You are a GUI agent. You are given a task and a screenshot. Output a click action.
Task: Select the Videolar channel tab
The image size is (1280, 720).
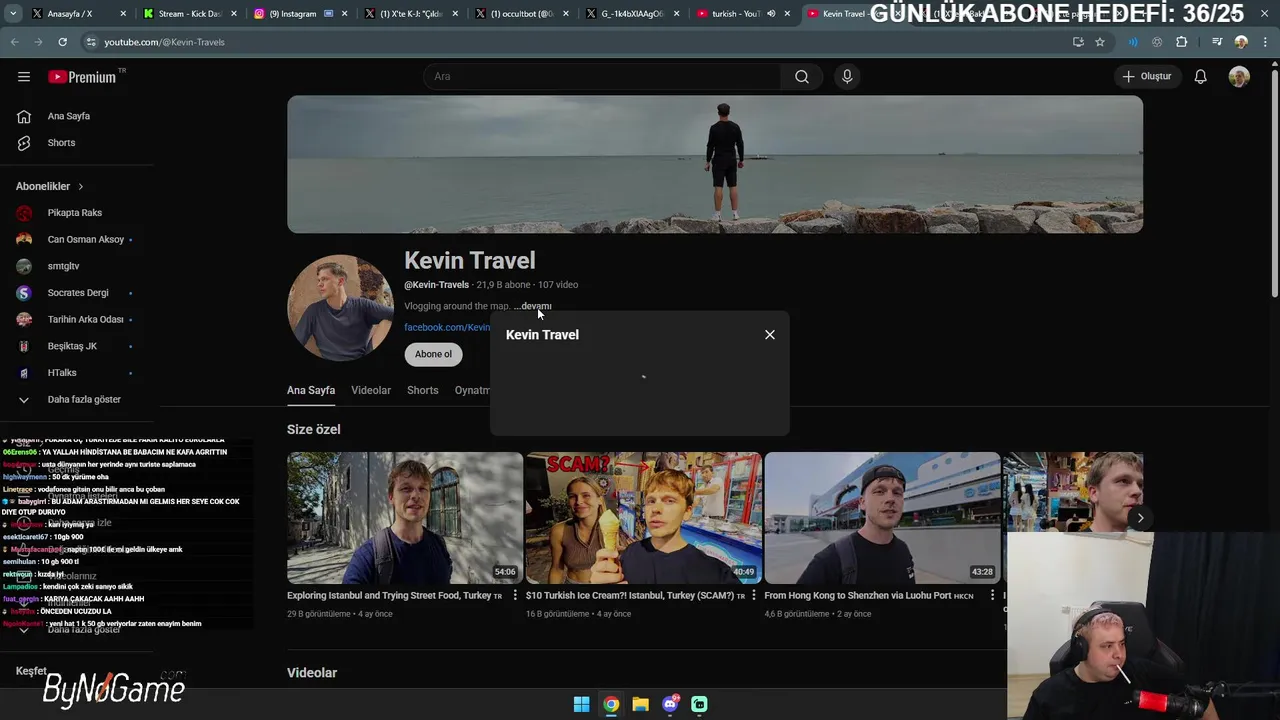[371, 390]
